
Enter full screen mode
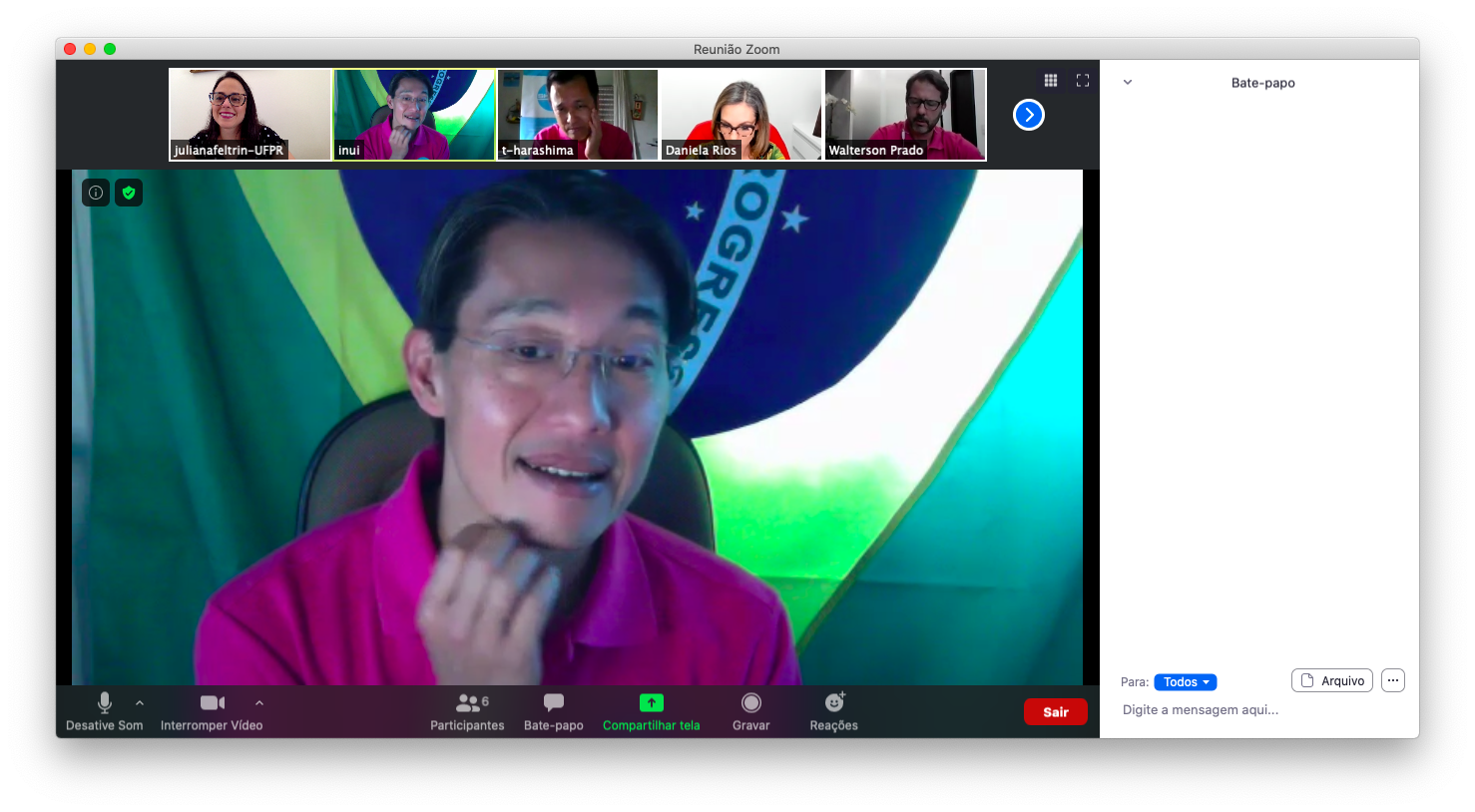click(x=1083, y=81)
